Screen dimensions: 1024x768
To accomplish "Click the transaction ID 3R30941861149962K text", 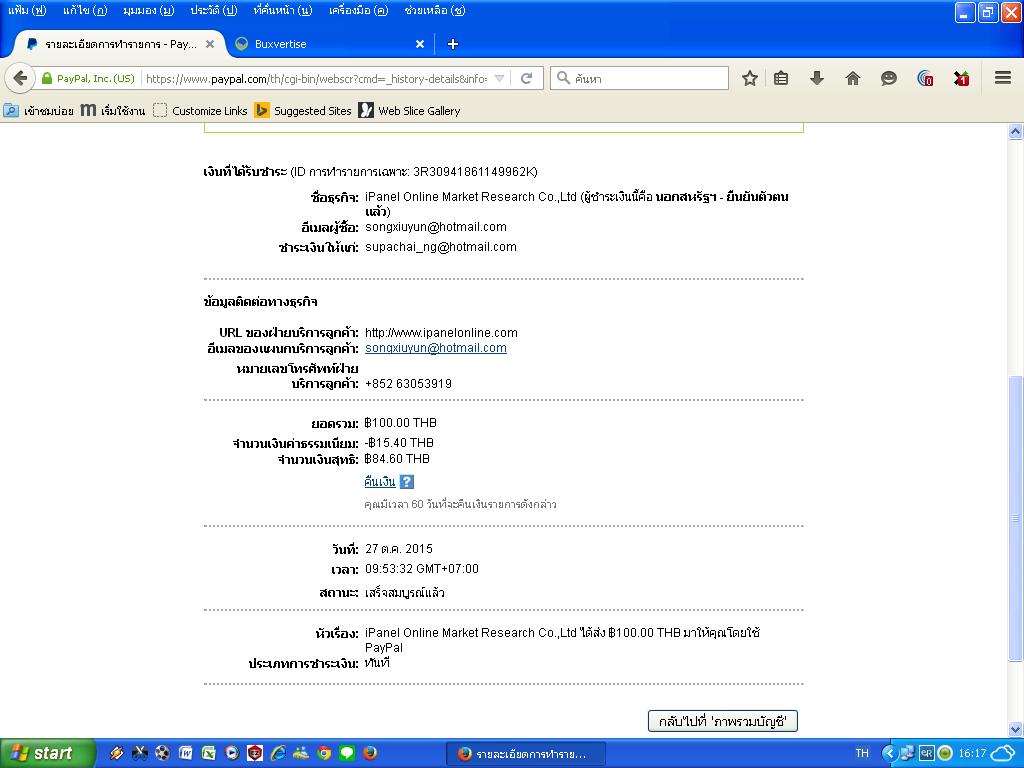I will pyautogui.click(x=475, y=172).
